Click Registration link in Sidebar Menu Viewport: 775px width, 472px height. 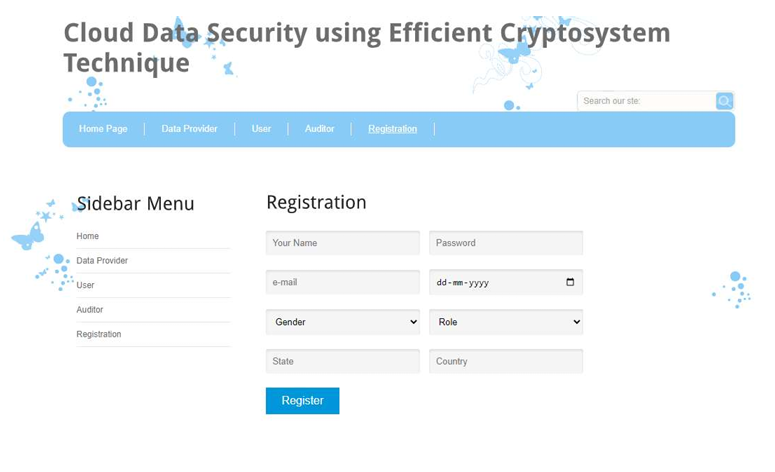click(99, 334)
